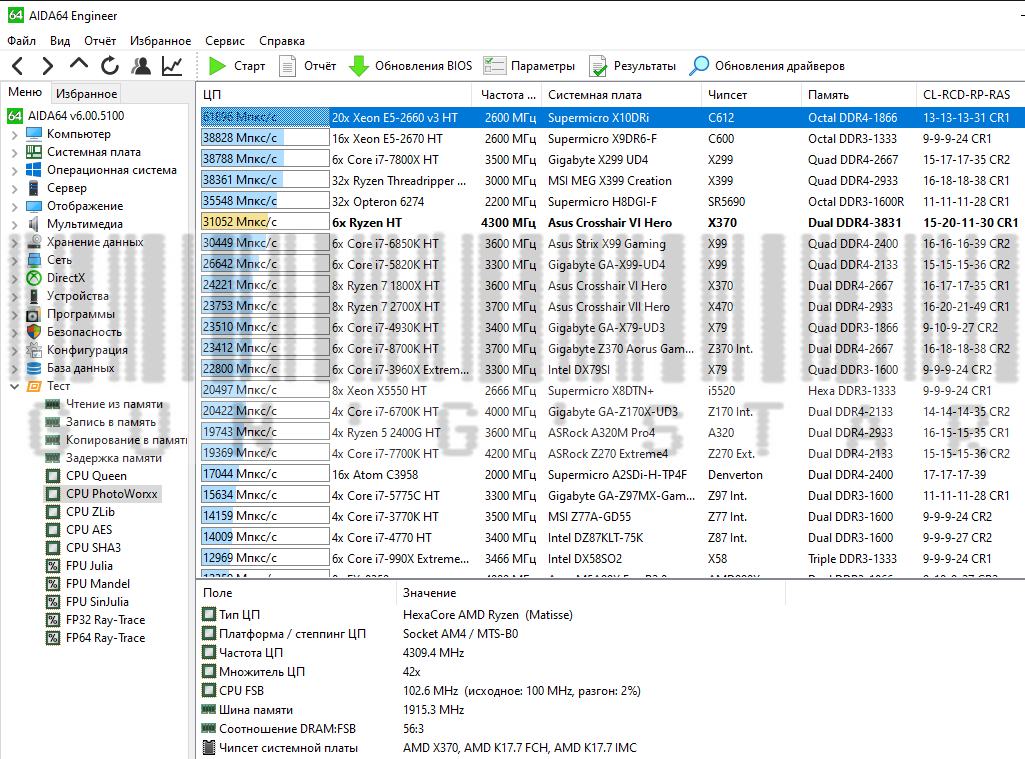
Task: Click the Конфигурация icon in the tree
Action: [34, 350]
